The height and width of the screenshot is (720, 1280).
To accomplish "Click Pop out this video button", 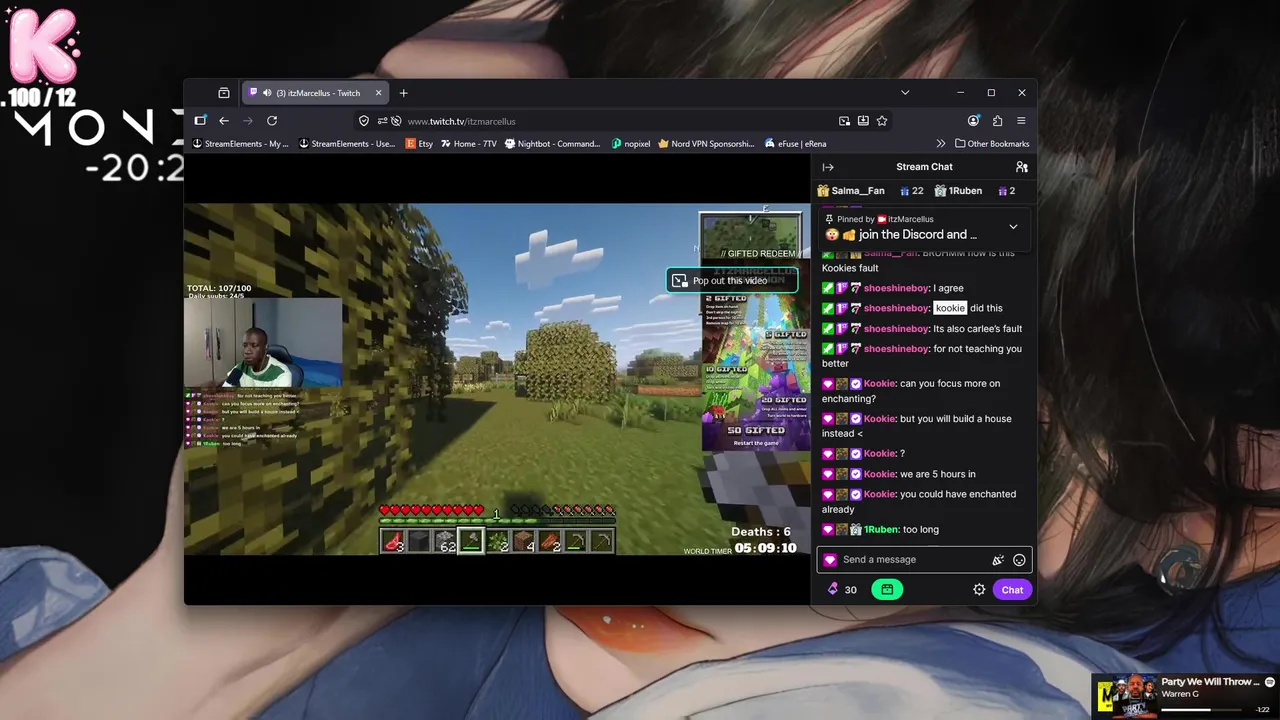I will point(731,281).
